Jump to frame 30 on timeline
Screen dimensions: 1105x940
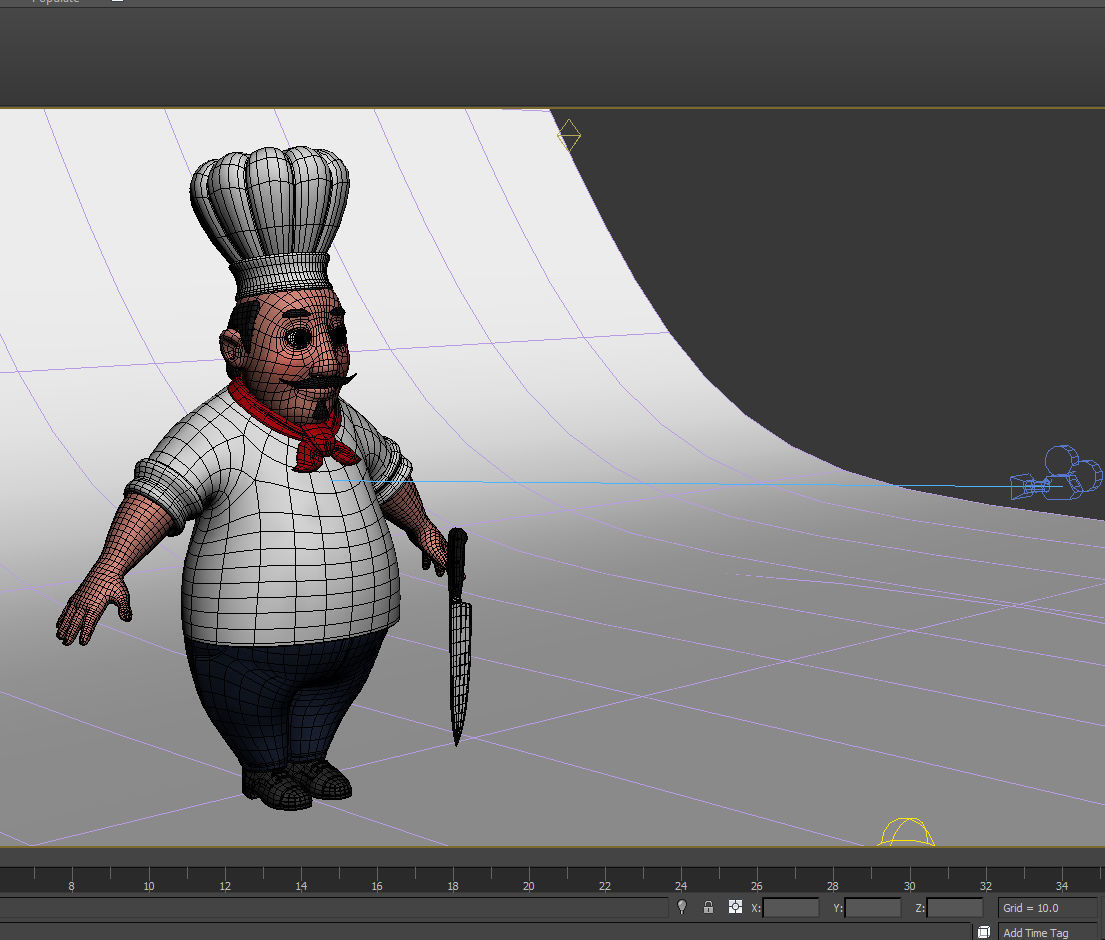point(910,886)
